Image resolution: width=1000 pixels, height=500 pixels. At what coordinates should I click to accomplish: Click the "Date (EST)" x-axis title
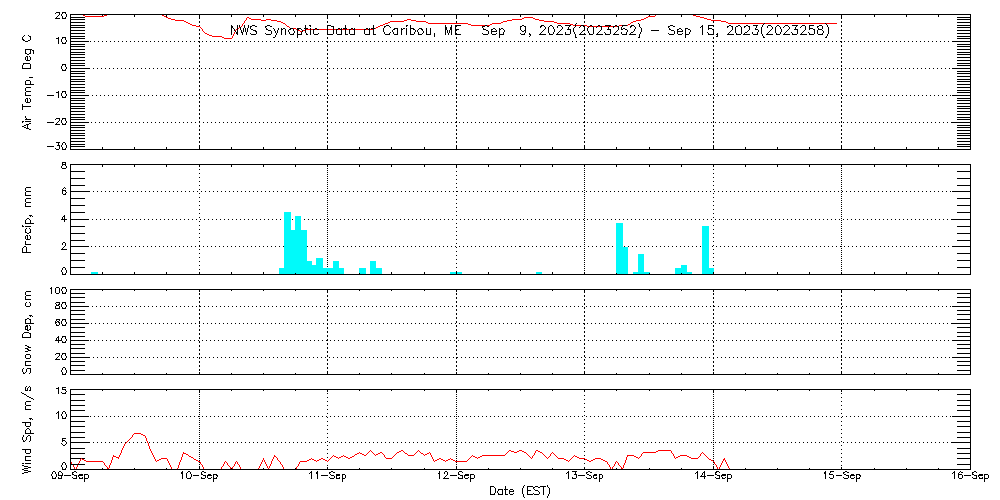coord(520,491)
